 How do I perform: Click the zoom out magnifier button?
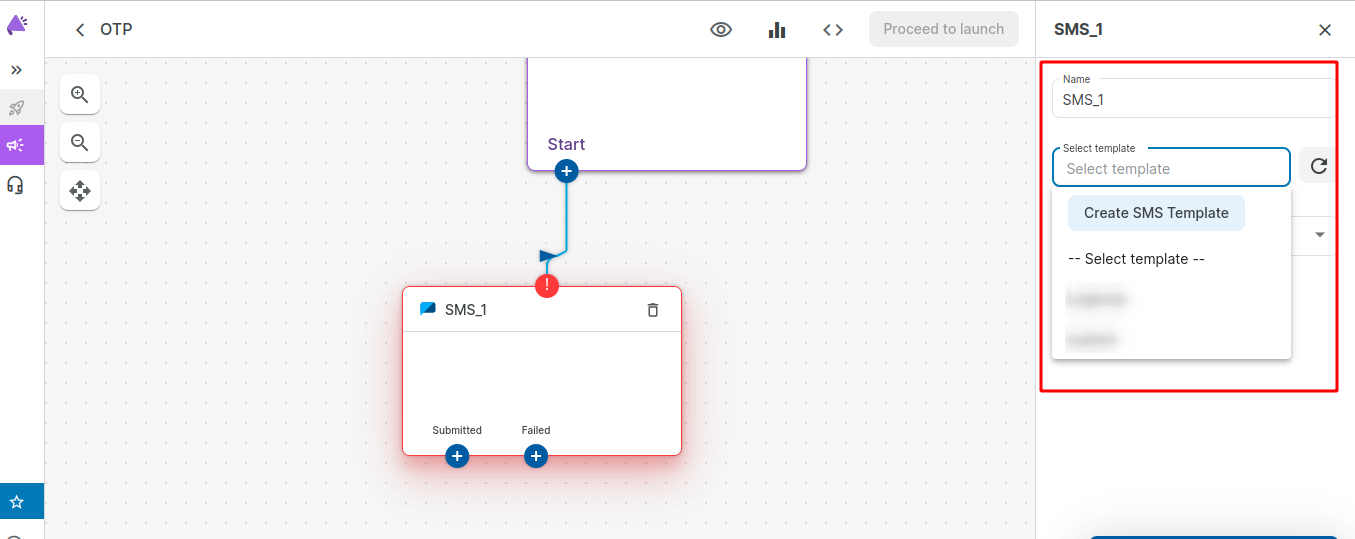(x=80, y=142)
